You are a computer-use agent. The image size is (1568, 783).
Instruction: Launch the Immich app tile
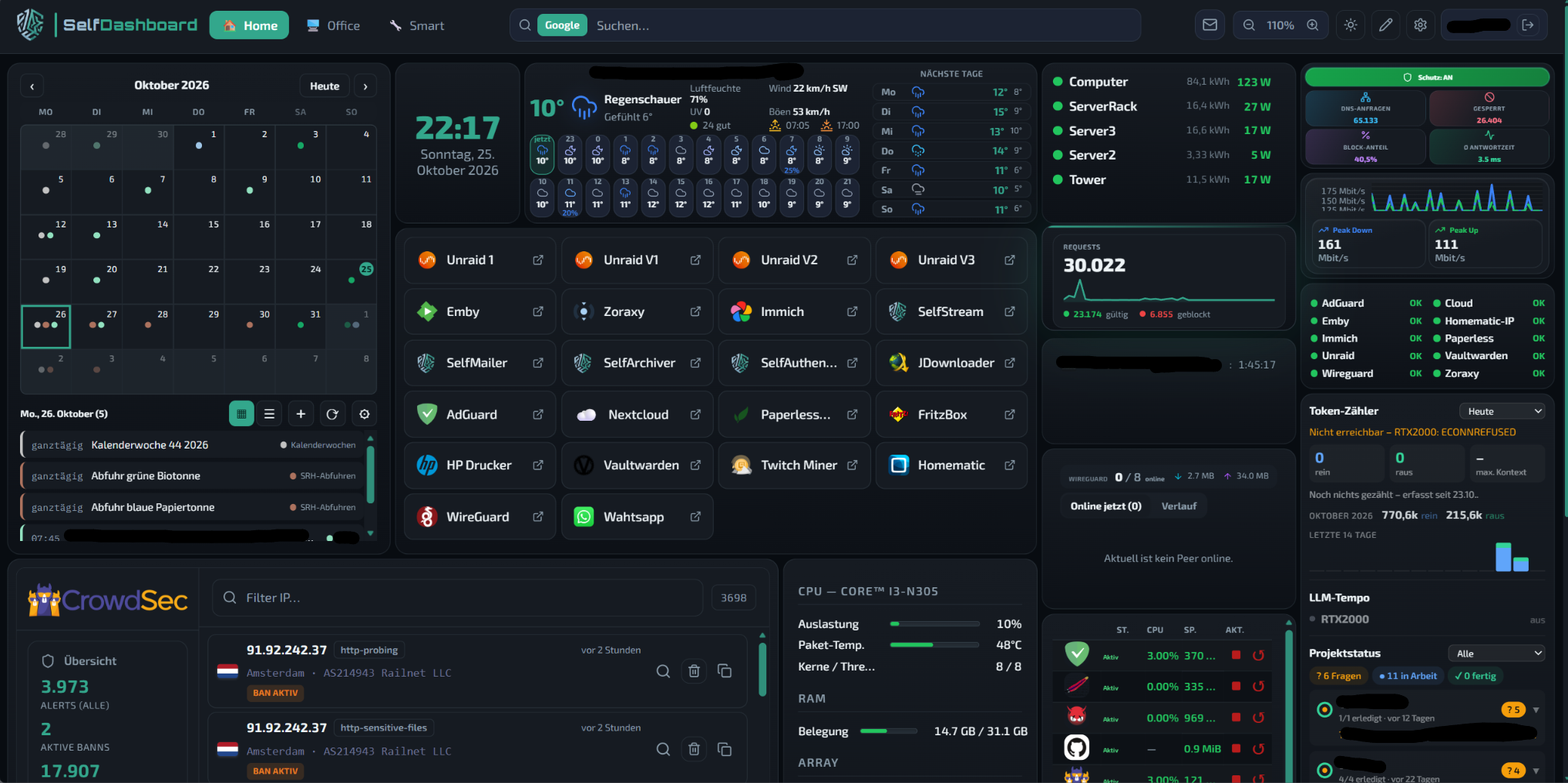click(794, 311)
